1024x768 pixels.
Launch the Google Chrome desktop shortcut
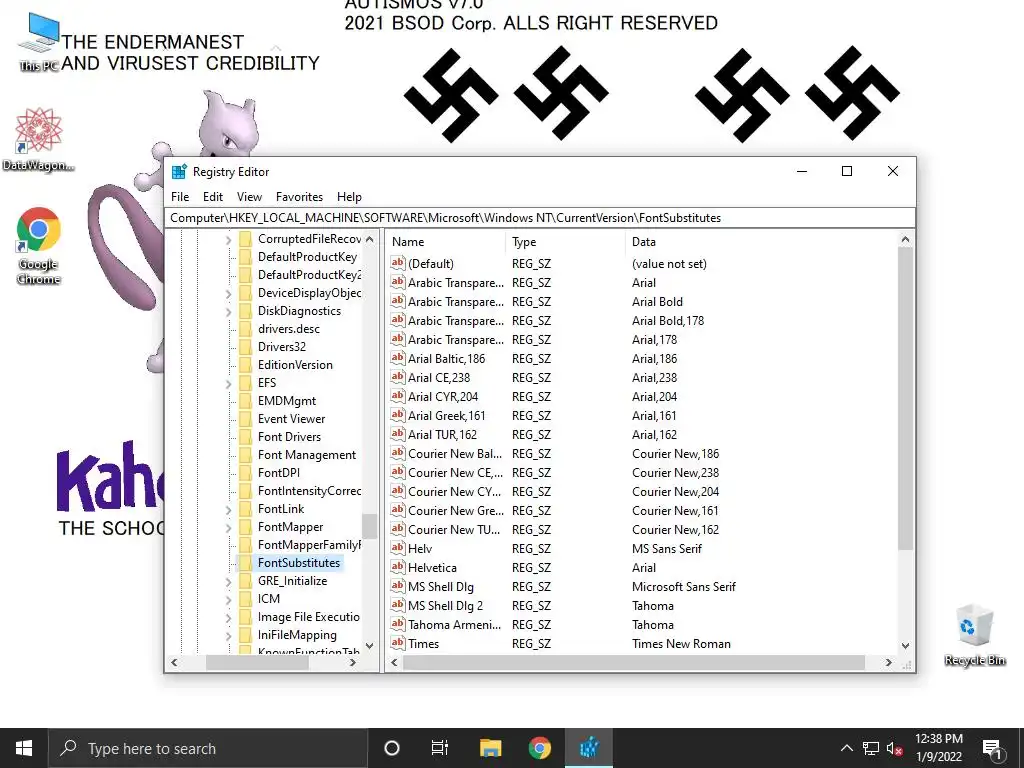click(39, 246)
